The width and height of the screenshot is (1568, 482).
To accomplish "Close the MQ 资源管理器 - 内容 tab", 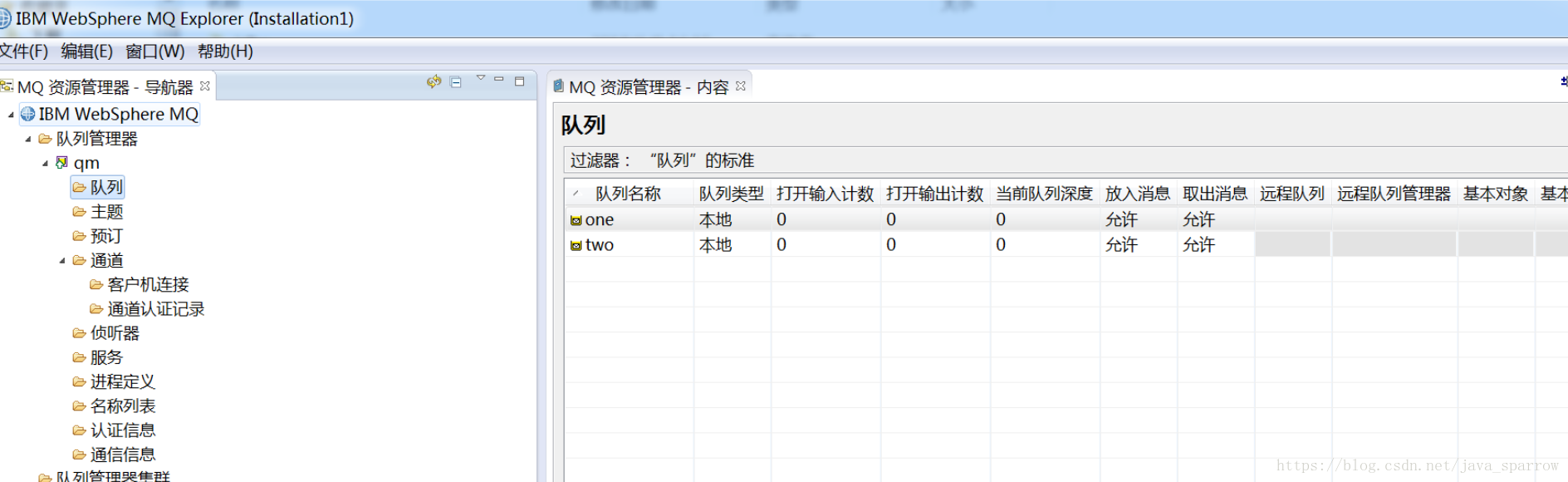I will click(741, 86).
